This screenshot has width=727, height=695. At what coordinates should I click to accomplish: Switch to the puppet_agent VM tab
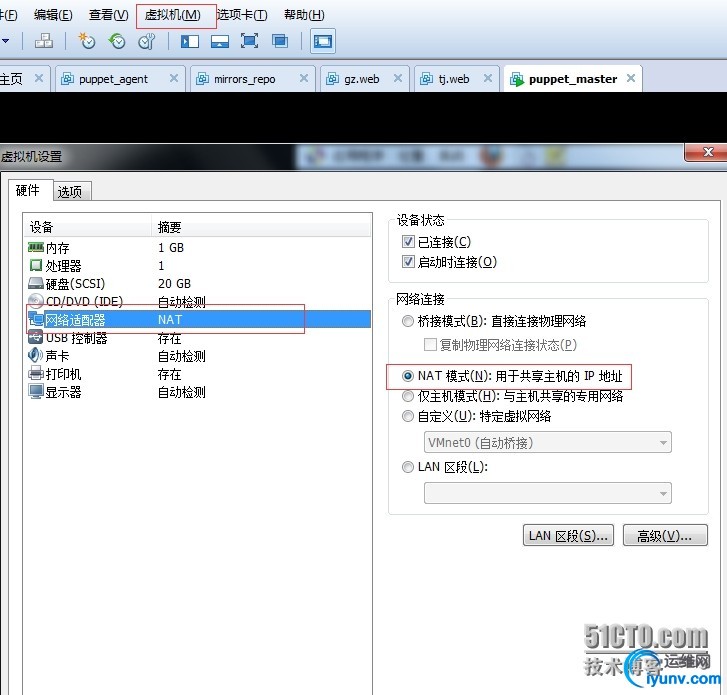pyautogui.click(x=120, y=79)
